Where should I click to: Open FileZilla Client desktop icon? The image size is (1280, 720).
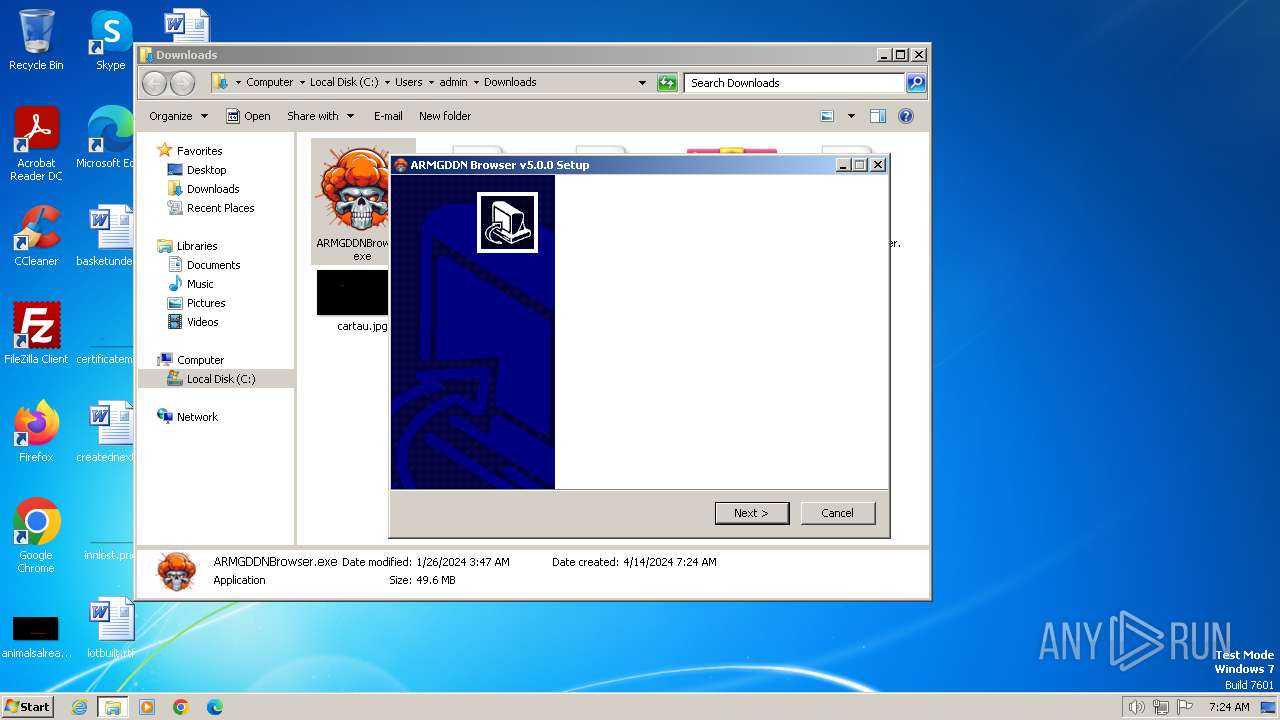point(36,333)
